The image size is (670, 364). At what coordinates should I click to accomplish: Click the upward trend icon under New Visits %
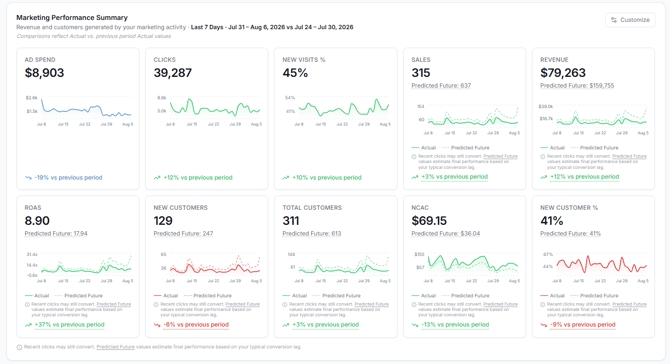coord(286,178)
